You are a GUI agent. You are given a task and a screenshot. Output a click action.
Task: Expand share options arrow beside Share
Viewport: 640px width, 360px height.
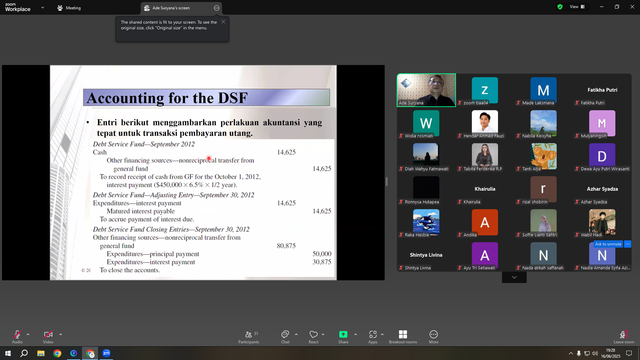(355, 334)
